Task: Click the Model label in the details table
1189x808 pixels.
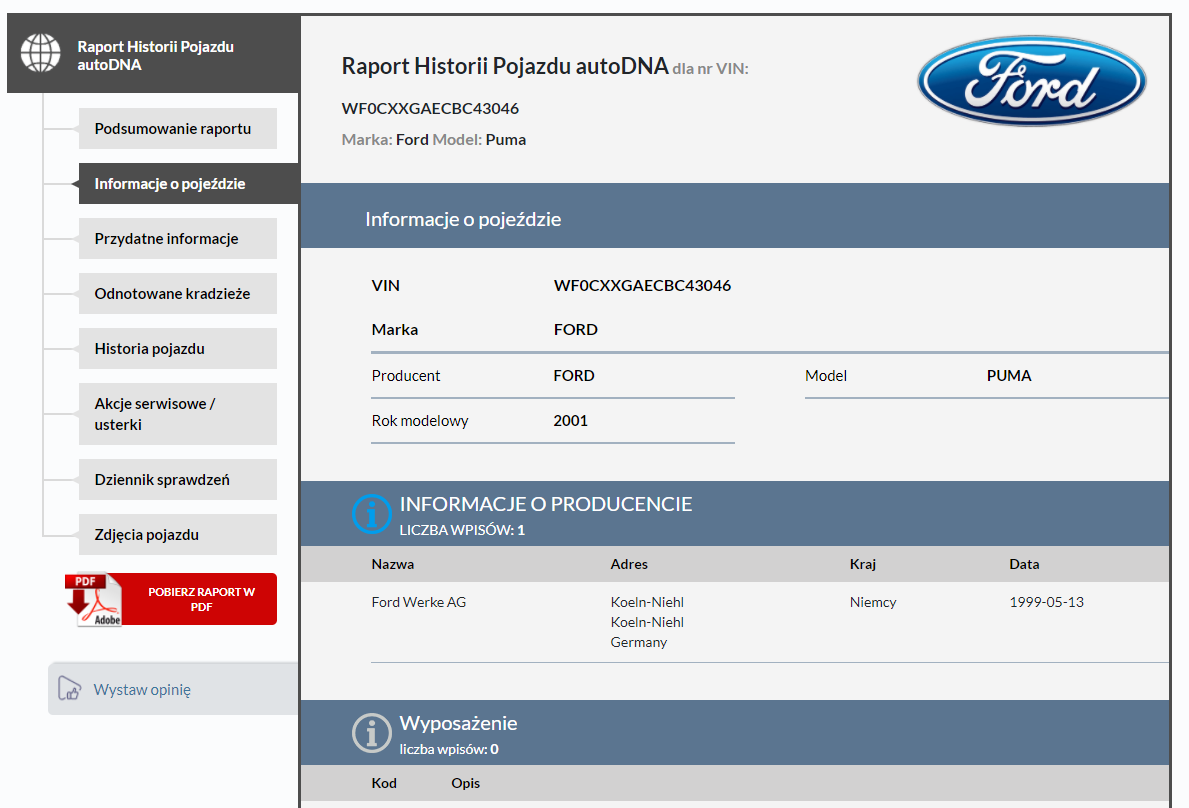Action: pyautogui.click(x=826, y=376)
